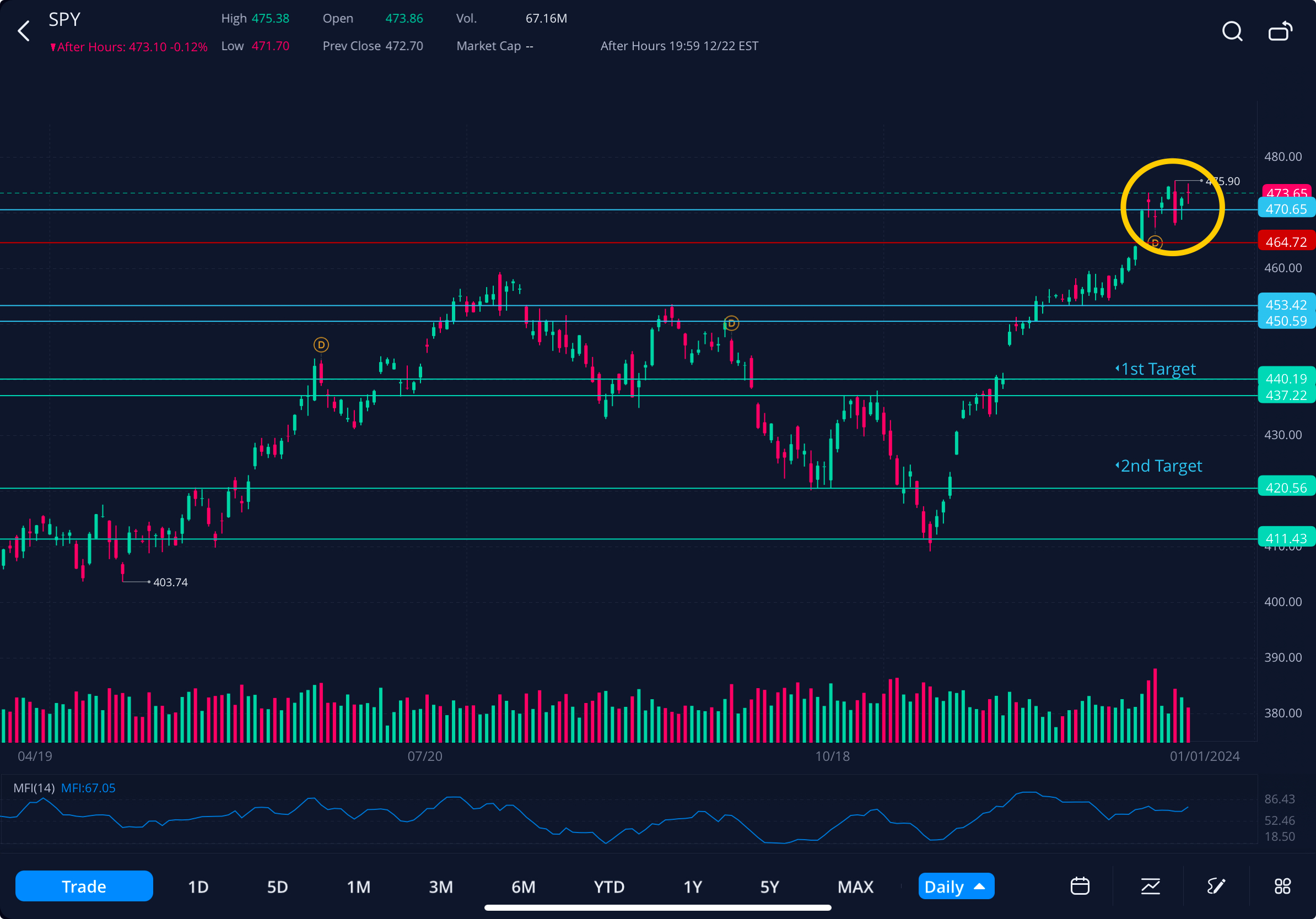The width and height of the screenshot is (1316, 919).
Task: Select the red 464.72 price line label
Action: 1286,242
